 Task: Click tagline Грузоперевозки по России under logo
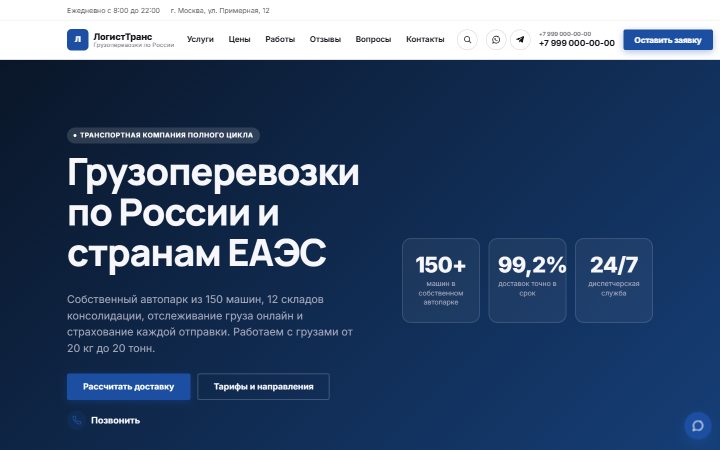pos(134,45)
